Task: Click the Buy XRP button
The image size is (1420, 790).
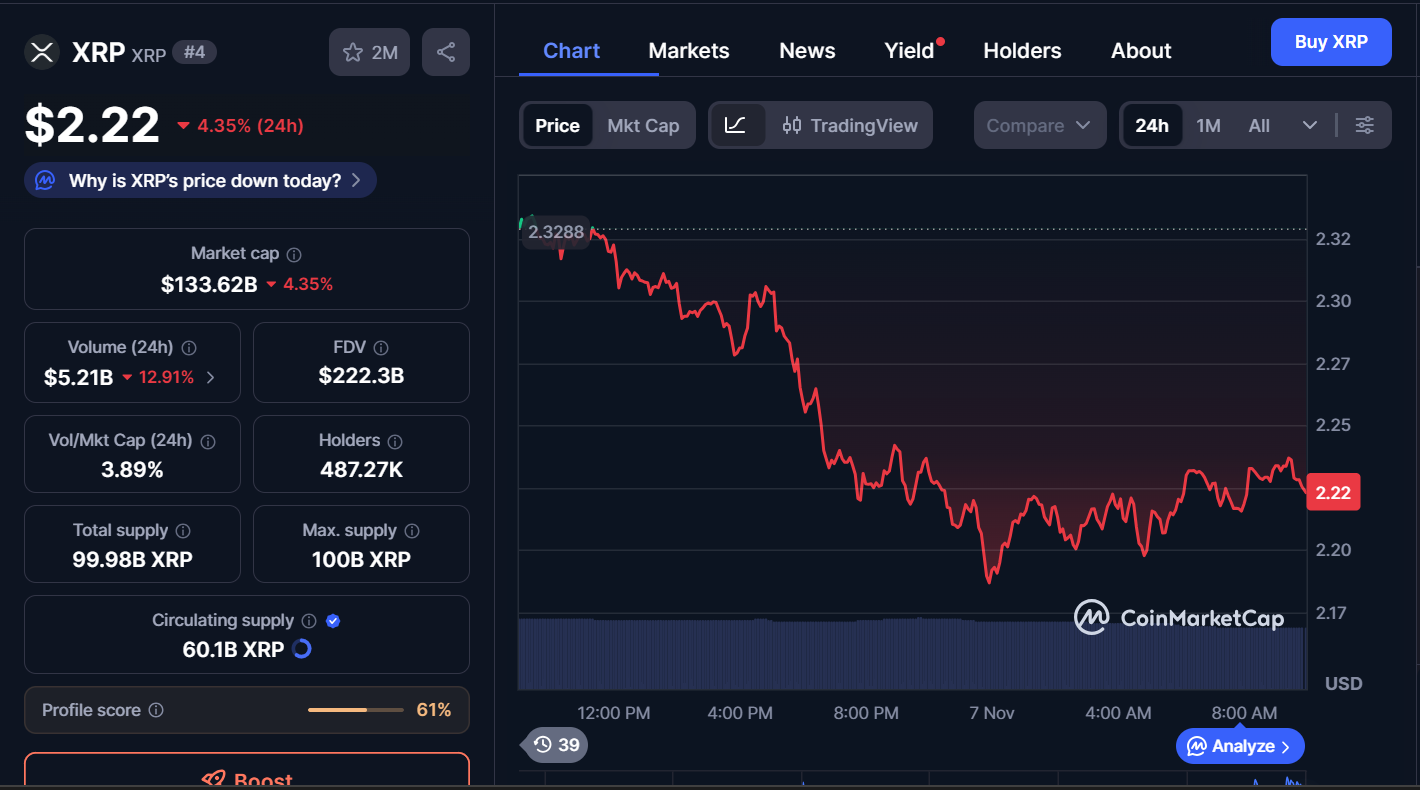Action: tap(1330, 42)
